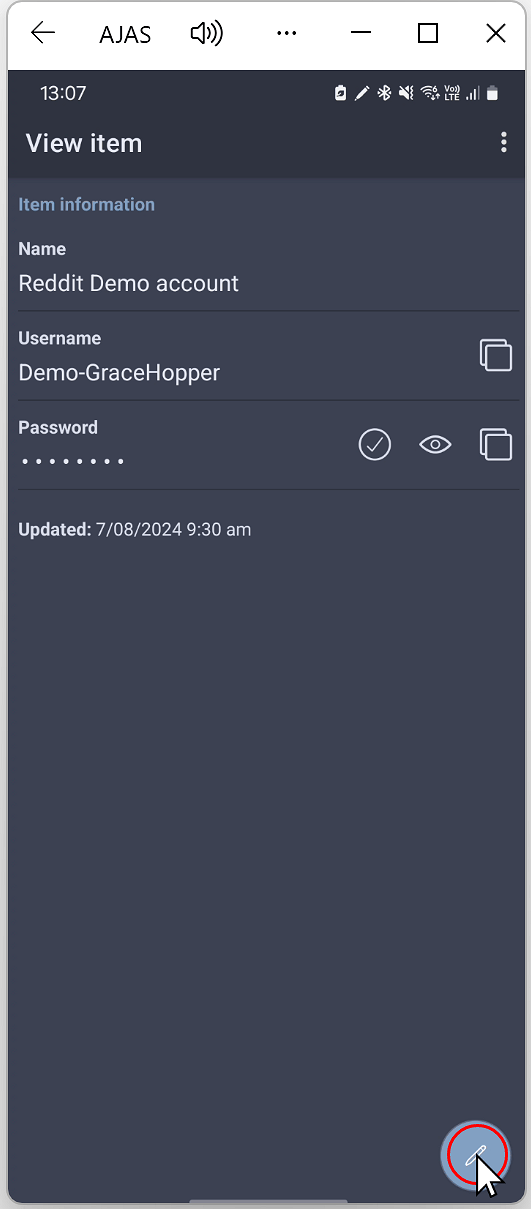This screenshot has width=531, height=1209.
Task: Tap the edit pencil floating button
Action: pos(477,1156)
